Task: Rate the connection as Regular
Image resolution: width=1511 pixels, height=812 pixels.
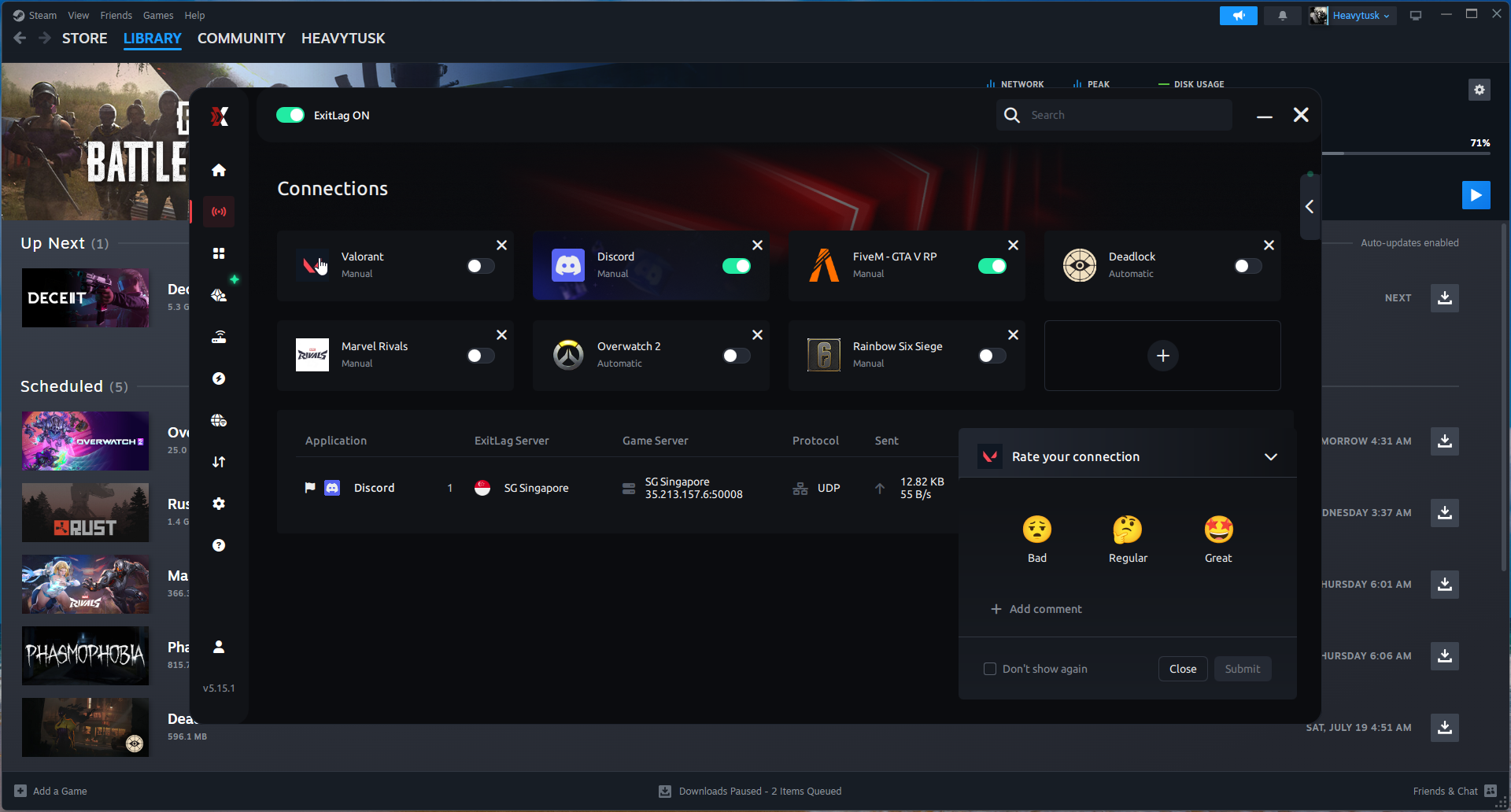Action: click(1128, 540)
